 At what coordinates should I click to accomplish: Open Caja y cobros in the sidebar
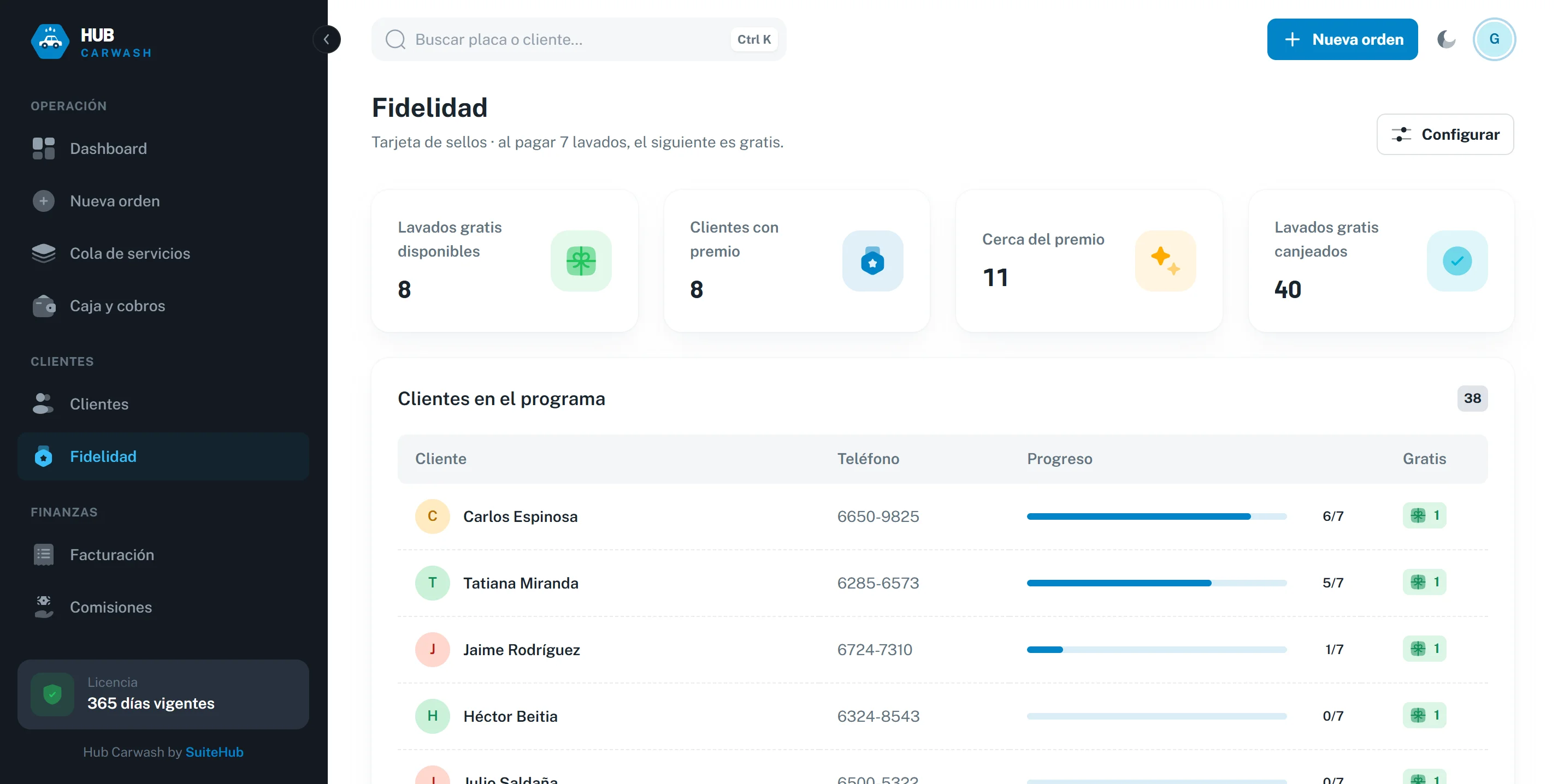[163, 306]
